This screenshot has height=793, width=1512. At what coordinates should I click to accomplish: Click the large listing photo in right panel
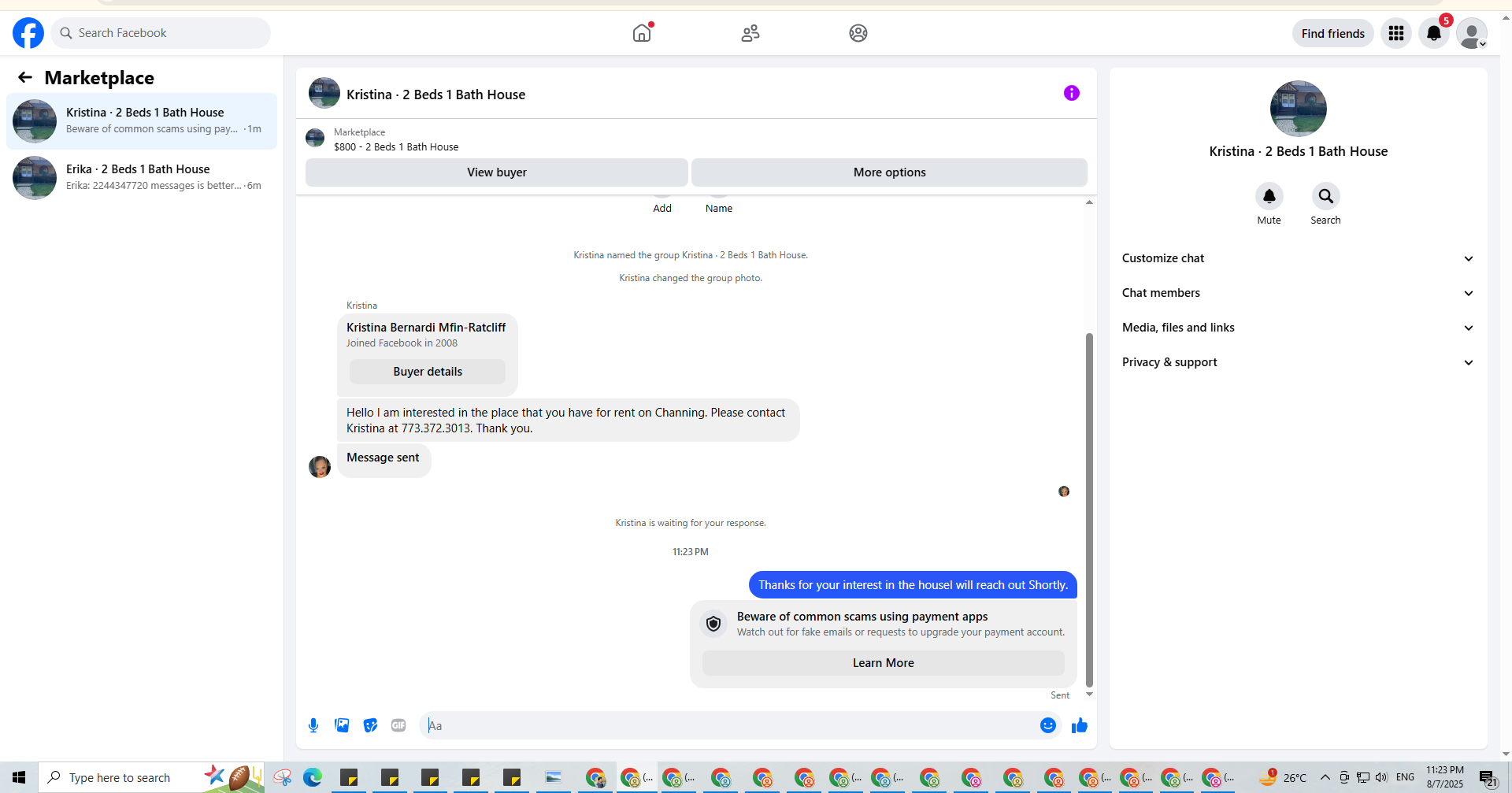pos(1299,109)
